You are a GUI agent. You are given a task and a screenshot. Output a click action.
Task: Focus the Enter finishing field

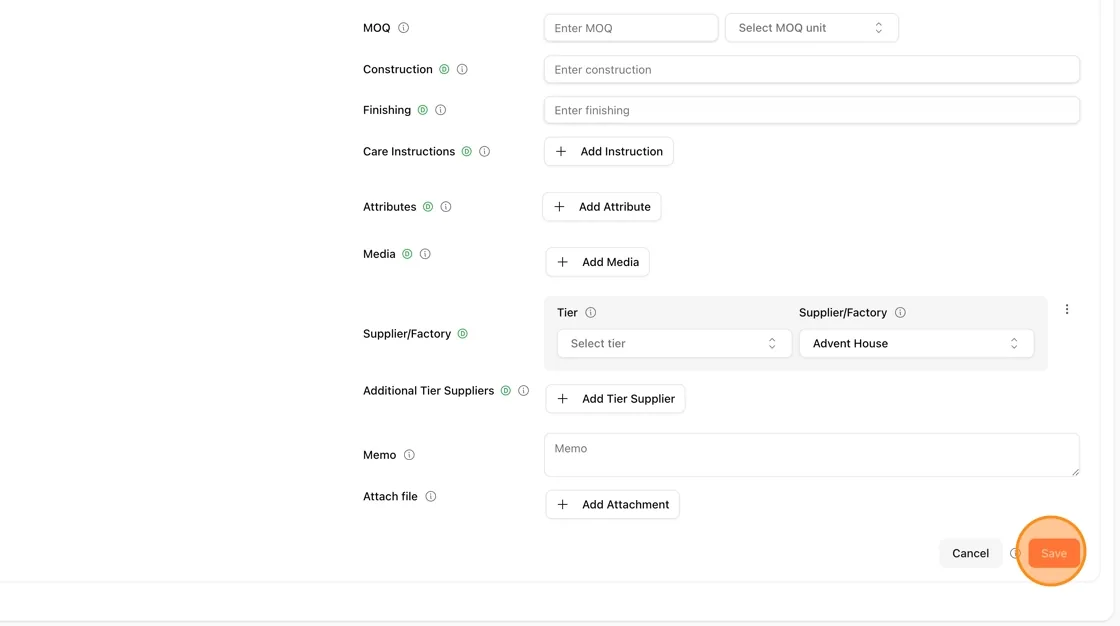(811, 110)
